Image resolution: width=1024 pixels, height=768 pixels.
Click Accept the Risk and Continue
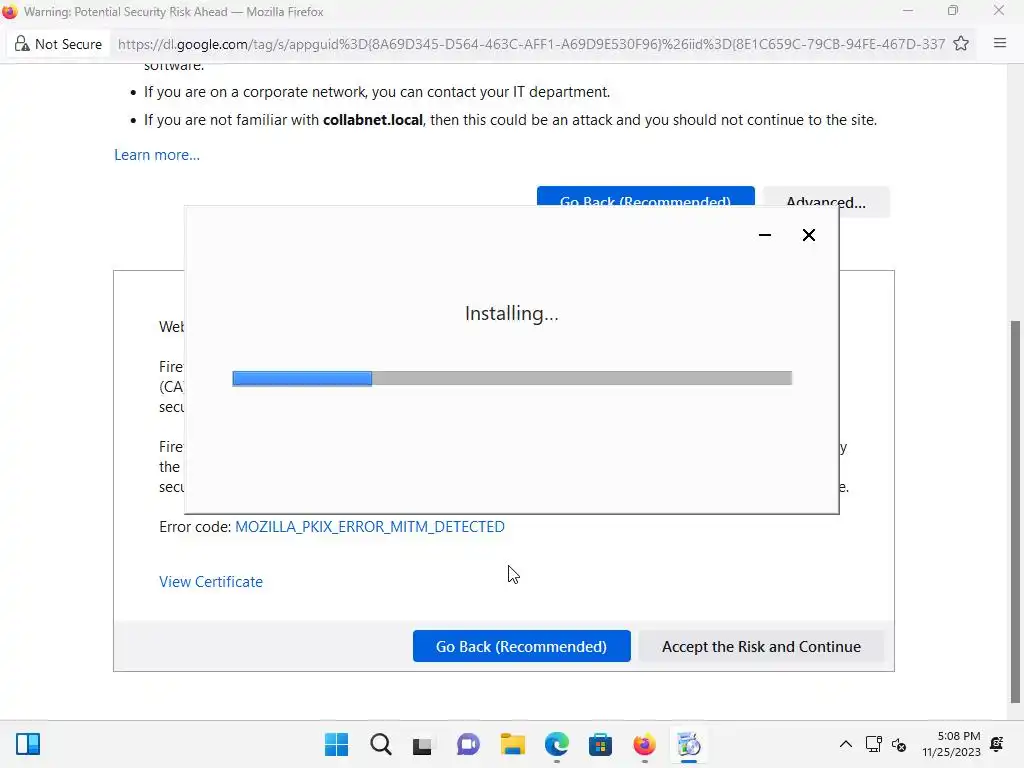pyautogui.click(x=761, y=646)
